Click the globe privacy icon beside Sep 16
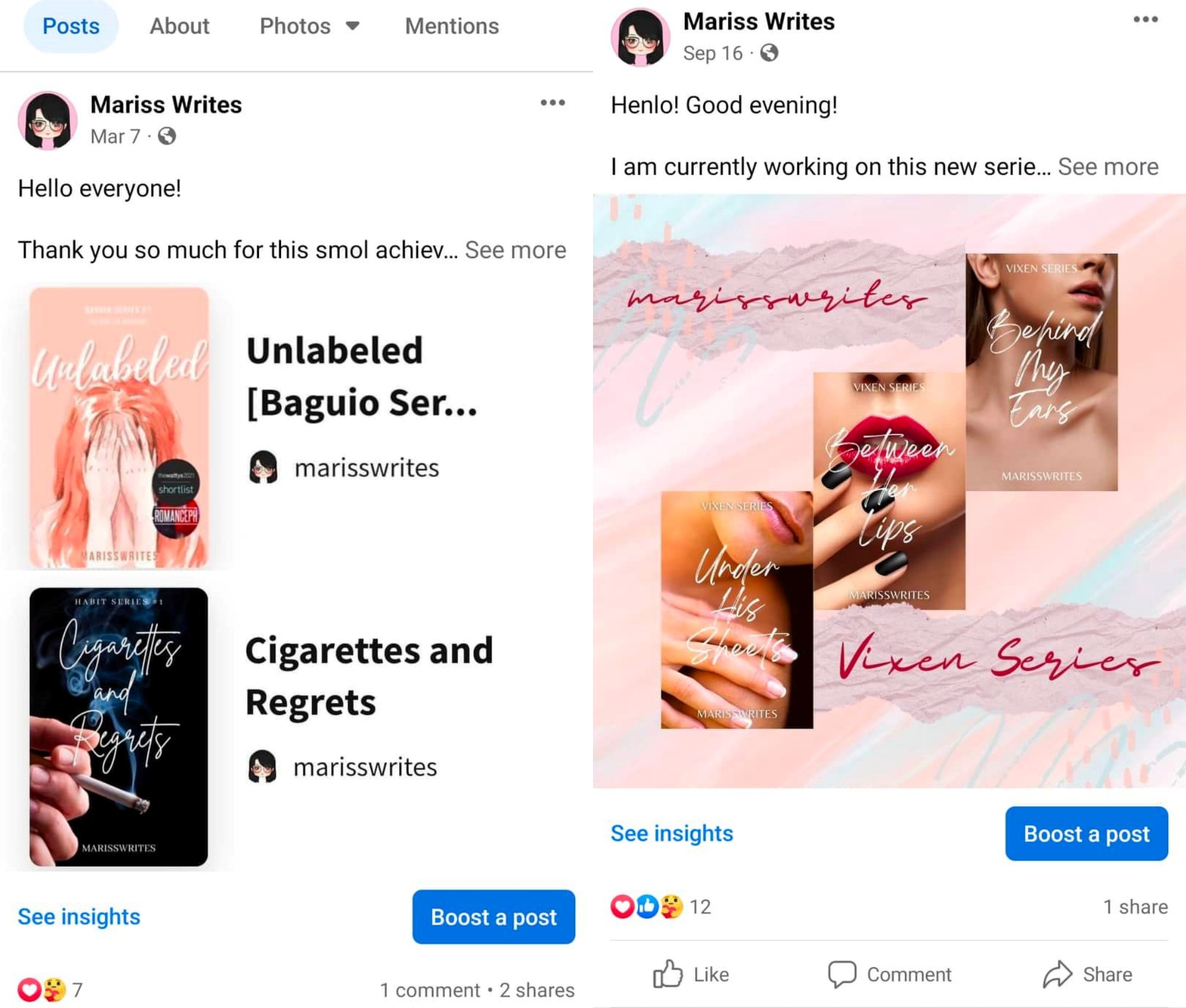The width and height of the screenshot is (1186, 1008). 769,53
